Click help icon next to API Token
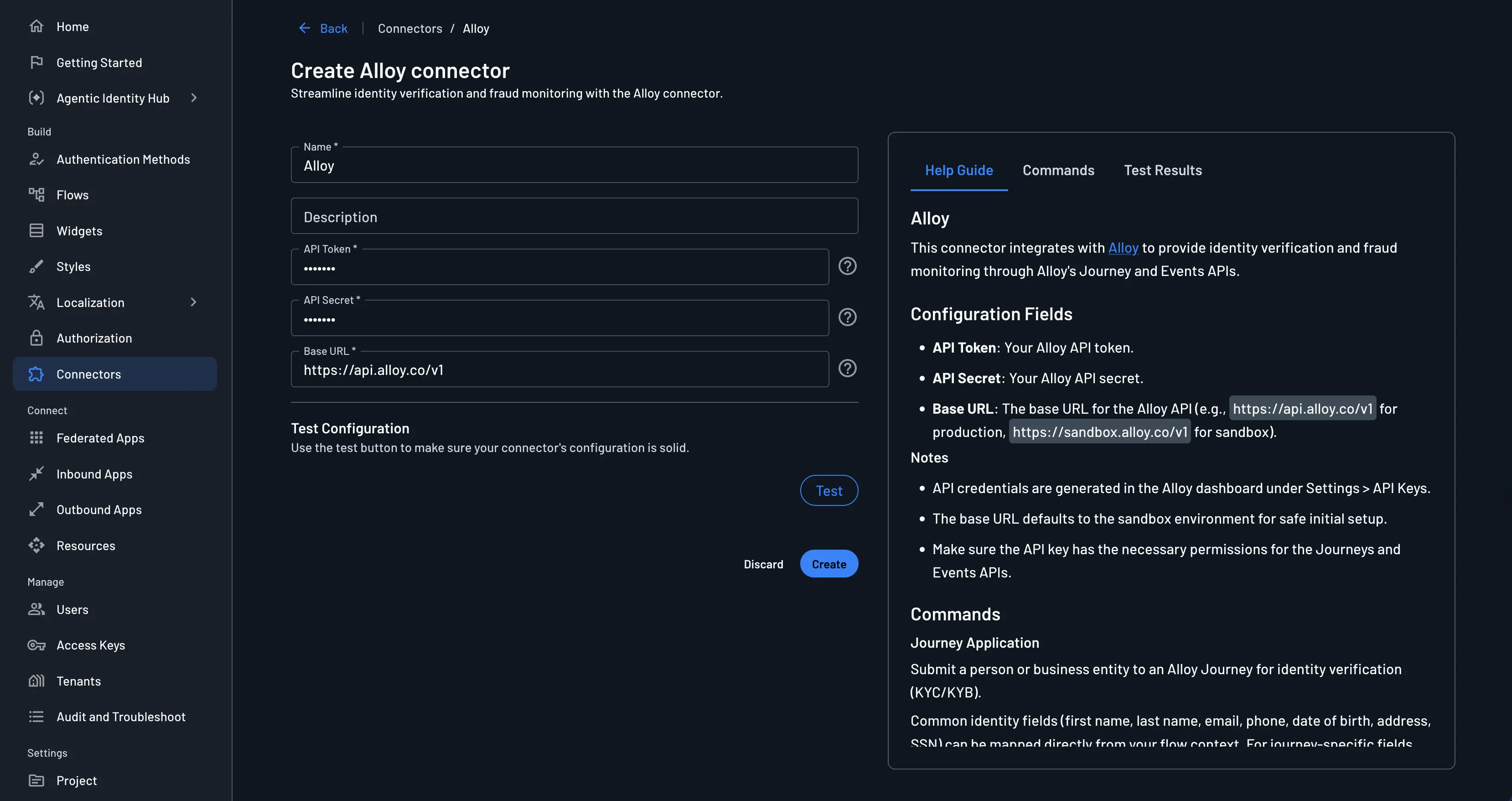This screenshot has height=801, width=1512. click(x=847, y=266)
